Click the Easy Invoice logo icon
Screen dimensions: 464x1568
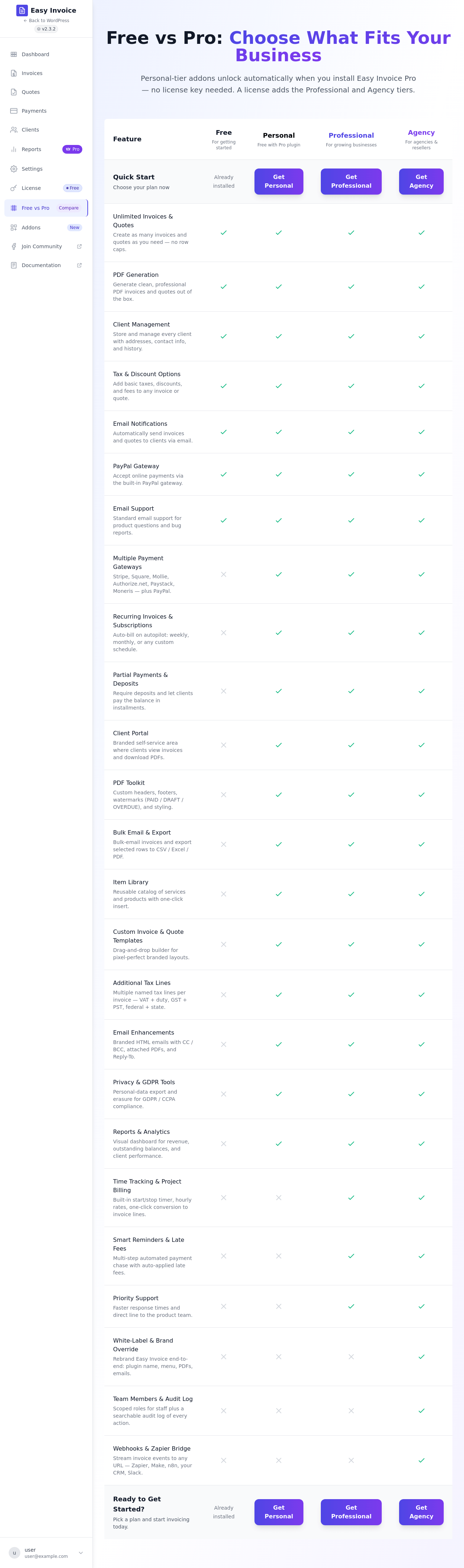22,11
